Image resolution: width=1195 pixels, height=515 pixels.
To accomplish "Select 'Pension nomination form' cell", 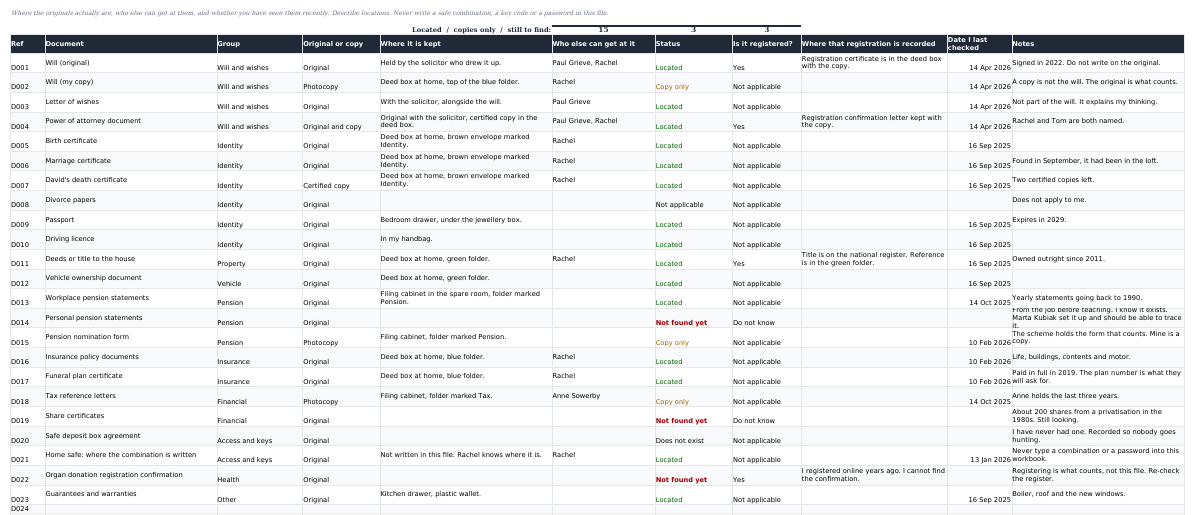I will point(131,338).
